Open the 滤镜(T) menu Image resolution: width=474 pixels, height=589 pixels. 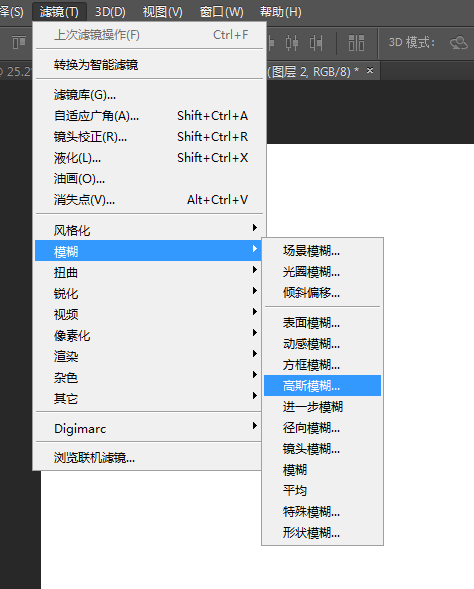tap(59, 12)
